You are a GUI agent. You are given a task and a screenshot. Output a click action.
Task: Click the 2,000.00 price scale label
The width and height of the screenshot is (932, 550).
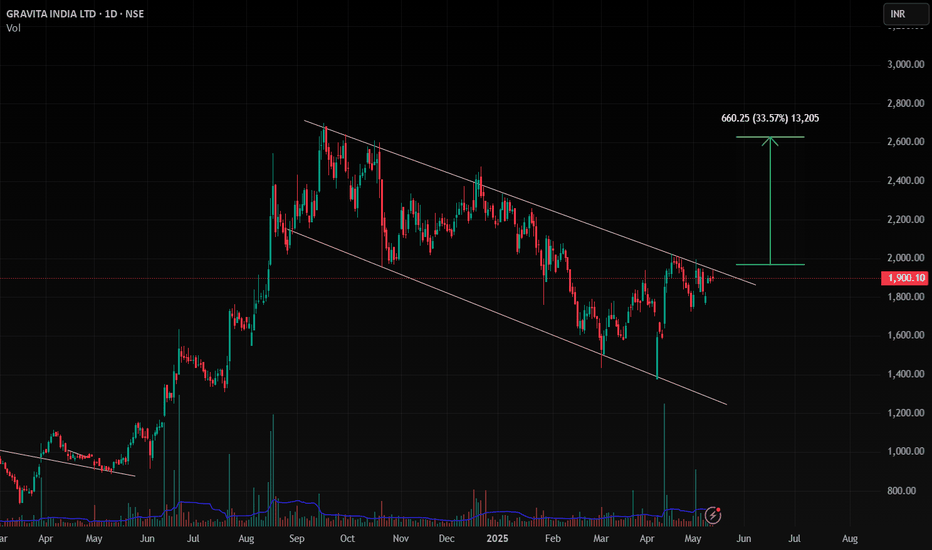click(905, 257)
